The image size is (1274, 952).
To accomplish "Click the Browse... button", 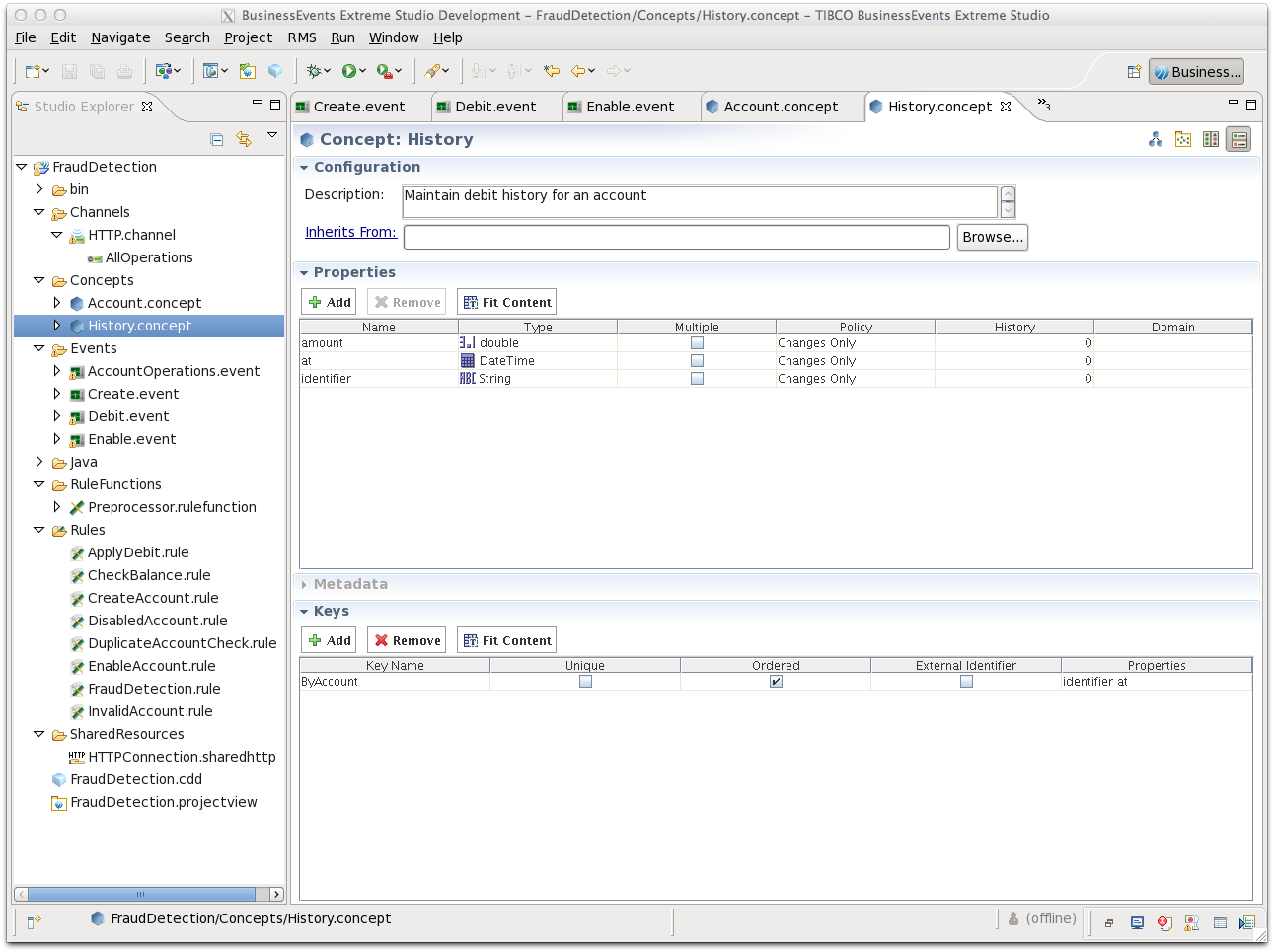I will pyautogui.click(x=992, y=237).
